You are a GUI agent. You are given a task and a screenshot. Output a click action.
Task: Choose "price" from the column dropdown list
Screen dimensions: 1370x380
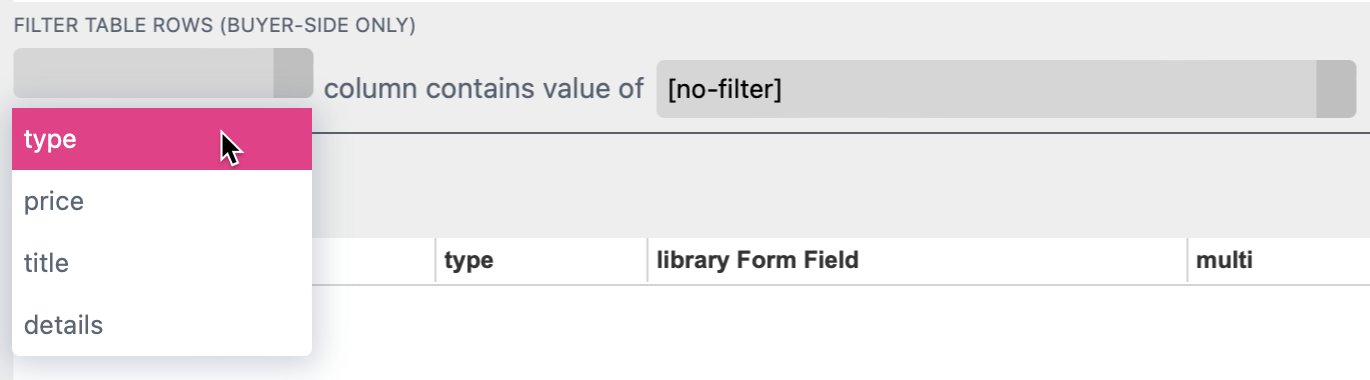coord(162,201)
